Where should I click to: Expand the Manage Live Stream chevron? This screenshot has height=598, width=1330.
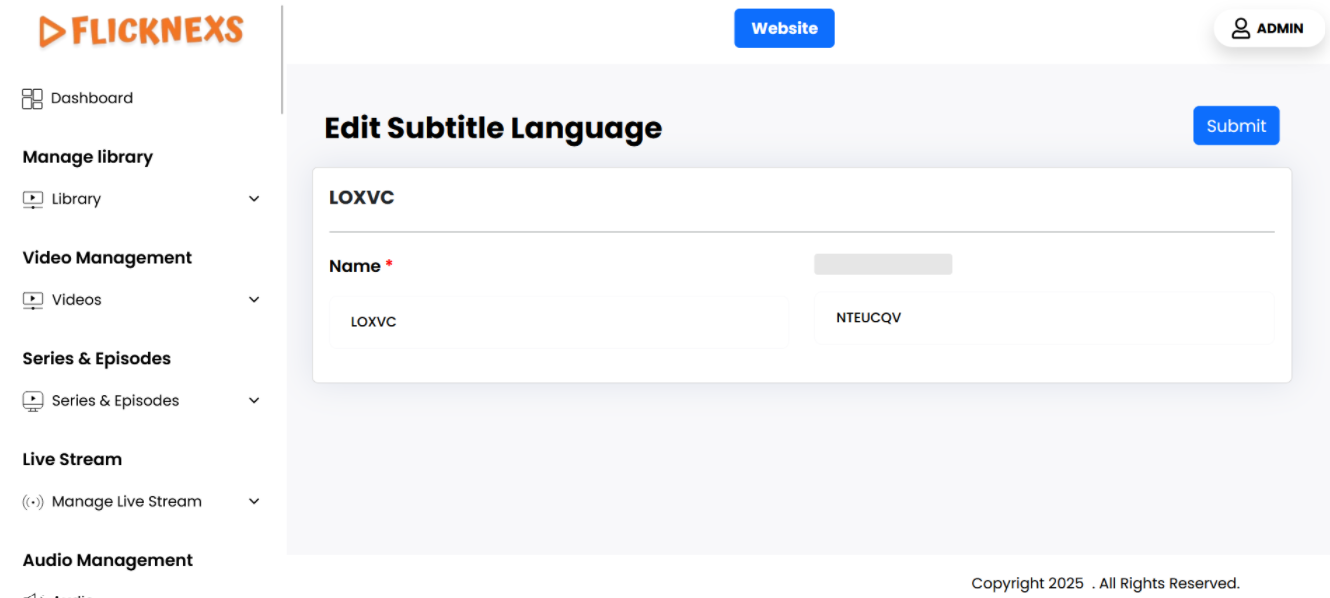tap(254, 502)
